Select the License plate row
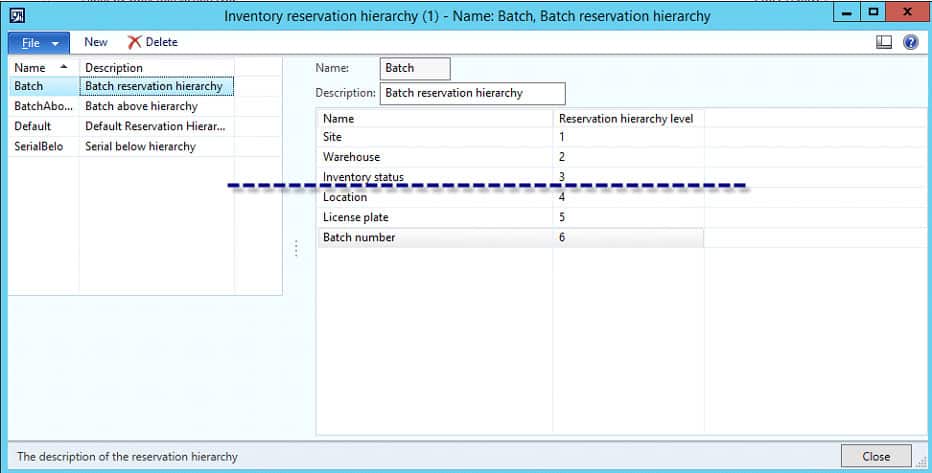Image resolution: width=932 pixels, height=473 pixels. click(510, 217)
